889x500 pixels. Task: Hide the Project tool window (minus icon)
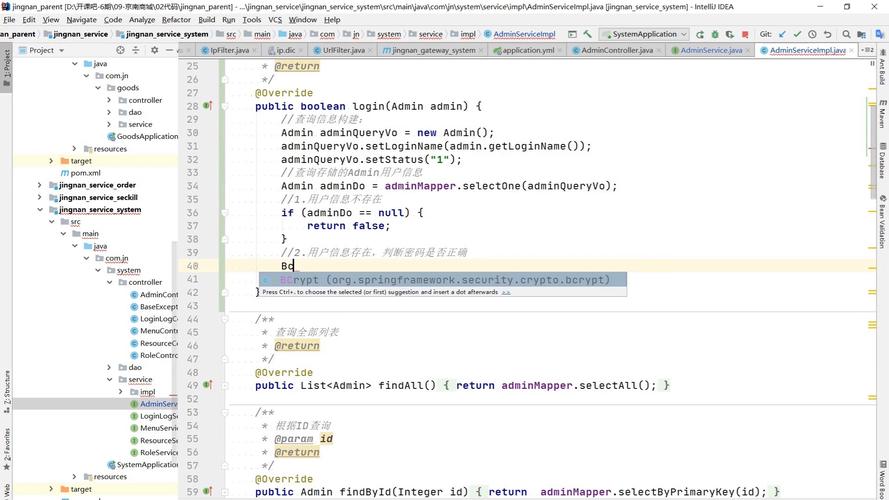169,50
